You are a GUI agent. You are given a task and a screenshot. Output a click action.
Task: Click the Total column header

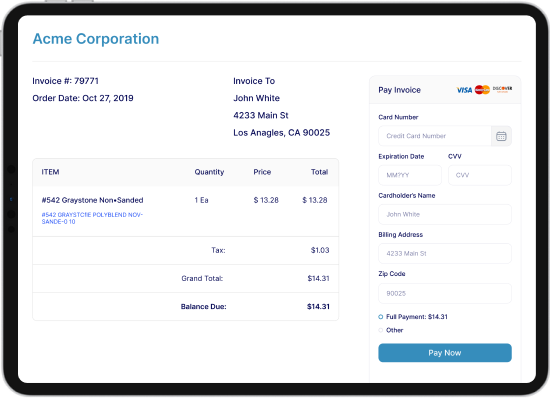coord(319,172)
